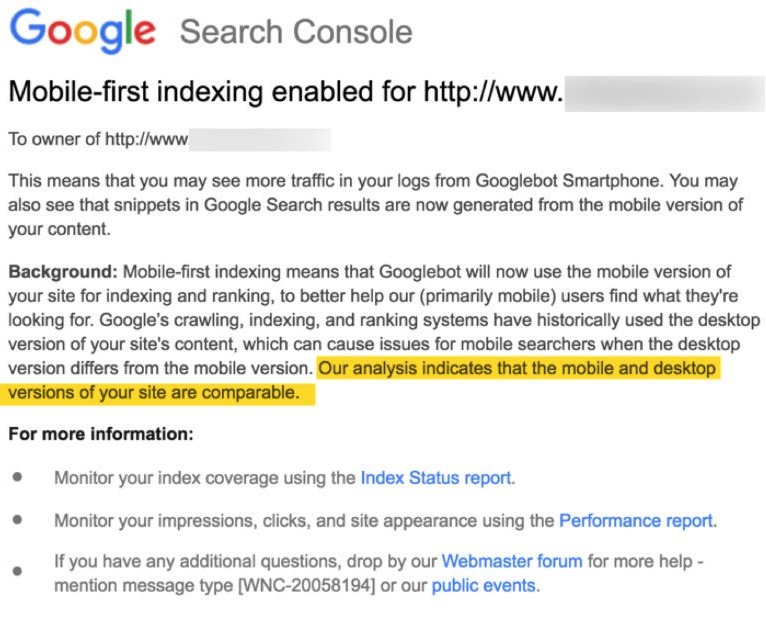766x640 pixels.
Task: Click the blurred site address after 'To owner of'
Action: pyautogui.click(x=260, y=138)
